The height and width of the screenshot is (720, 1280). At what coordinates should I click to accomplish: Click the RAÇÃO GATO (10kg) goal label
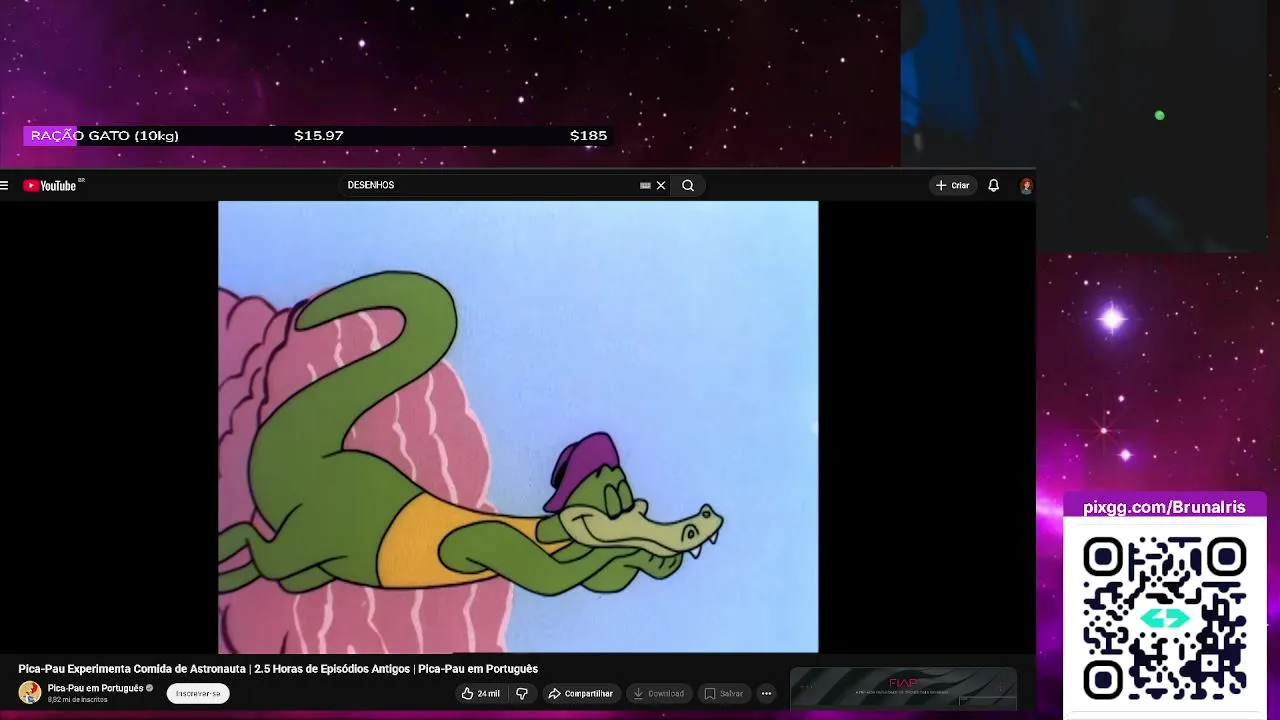104,136
